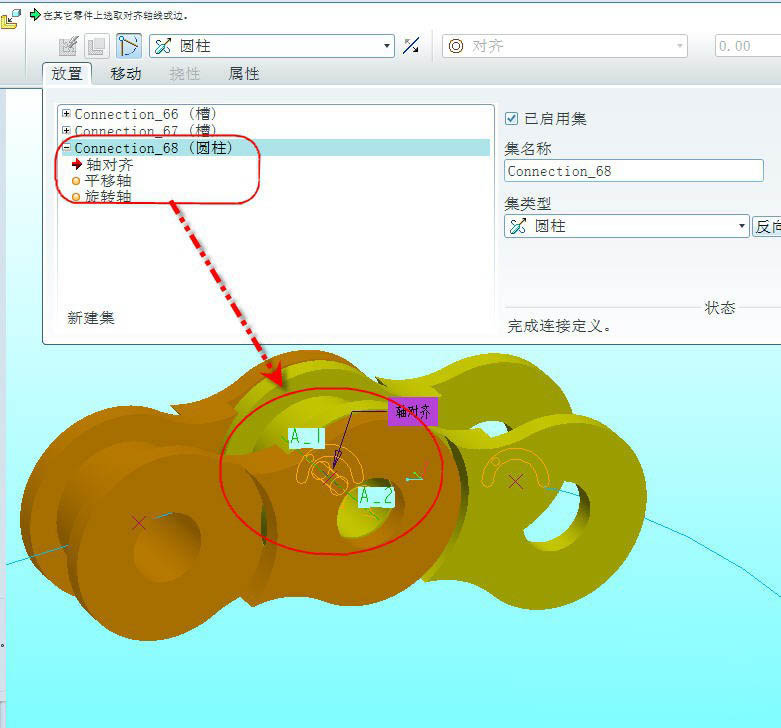Viewport: 781px width, 728px height.
Task: Click the 反向 button
Action: [767, 227]
